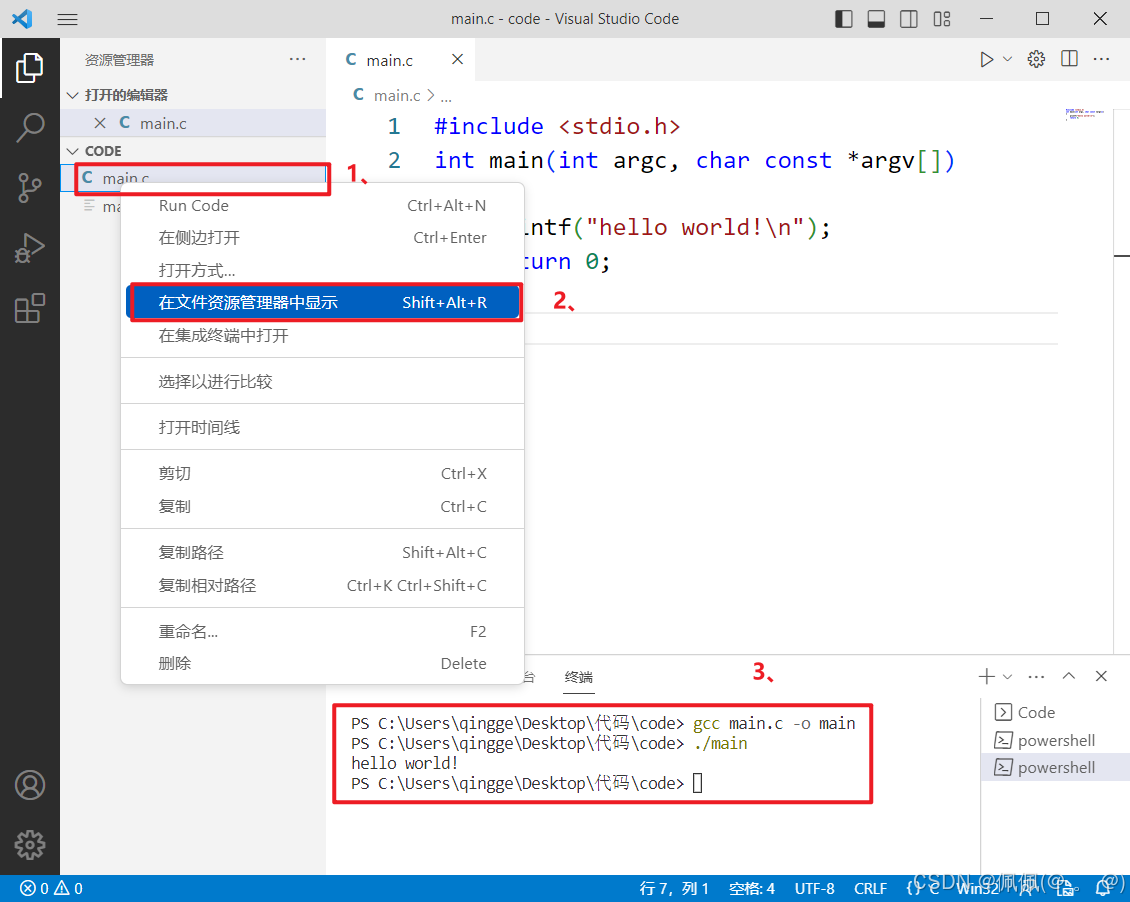The image size is (1130, 902).
Task: Open the hamburger application menu
Action: coord(68,19)
